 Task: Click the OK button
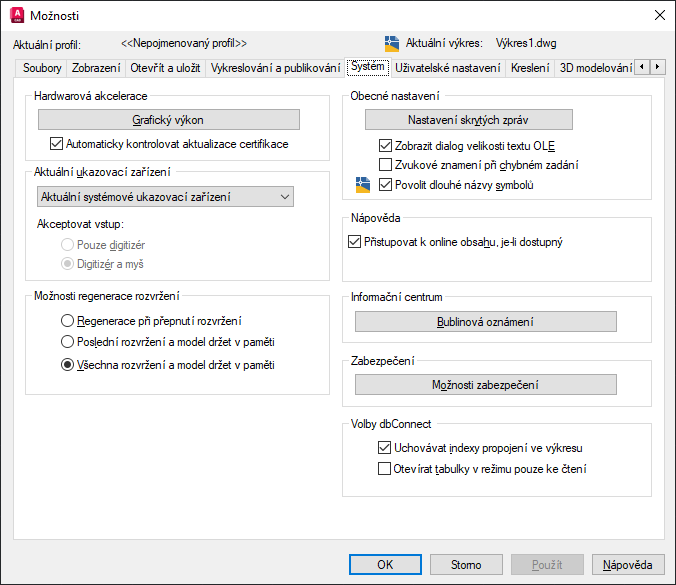pos(385,565)
